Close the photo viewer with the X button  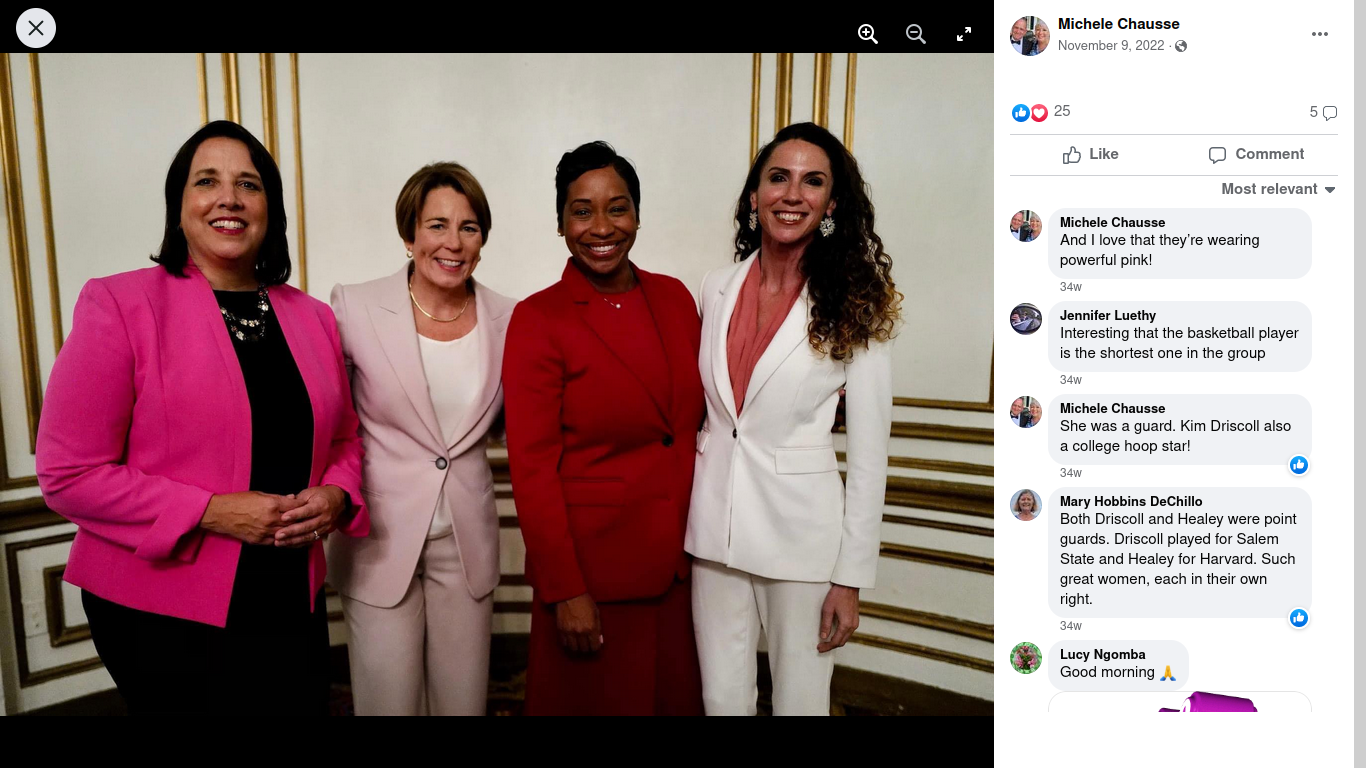(36, 28)
